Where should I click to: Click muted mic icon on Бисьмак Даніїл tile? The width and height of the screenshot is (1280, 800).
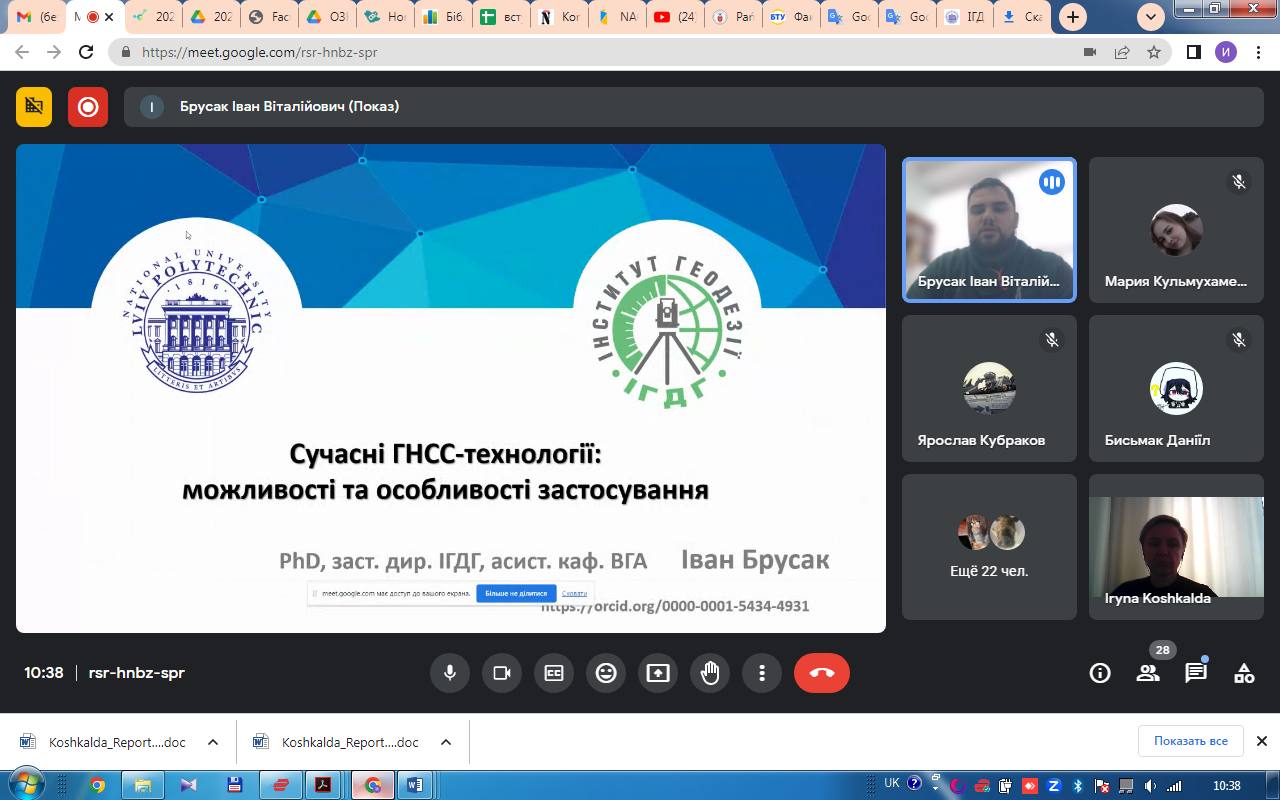(1239, 340)
